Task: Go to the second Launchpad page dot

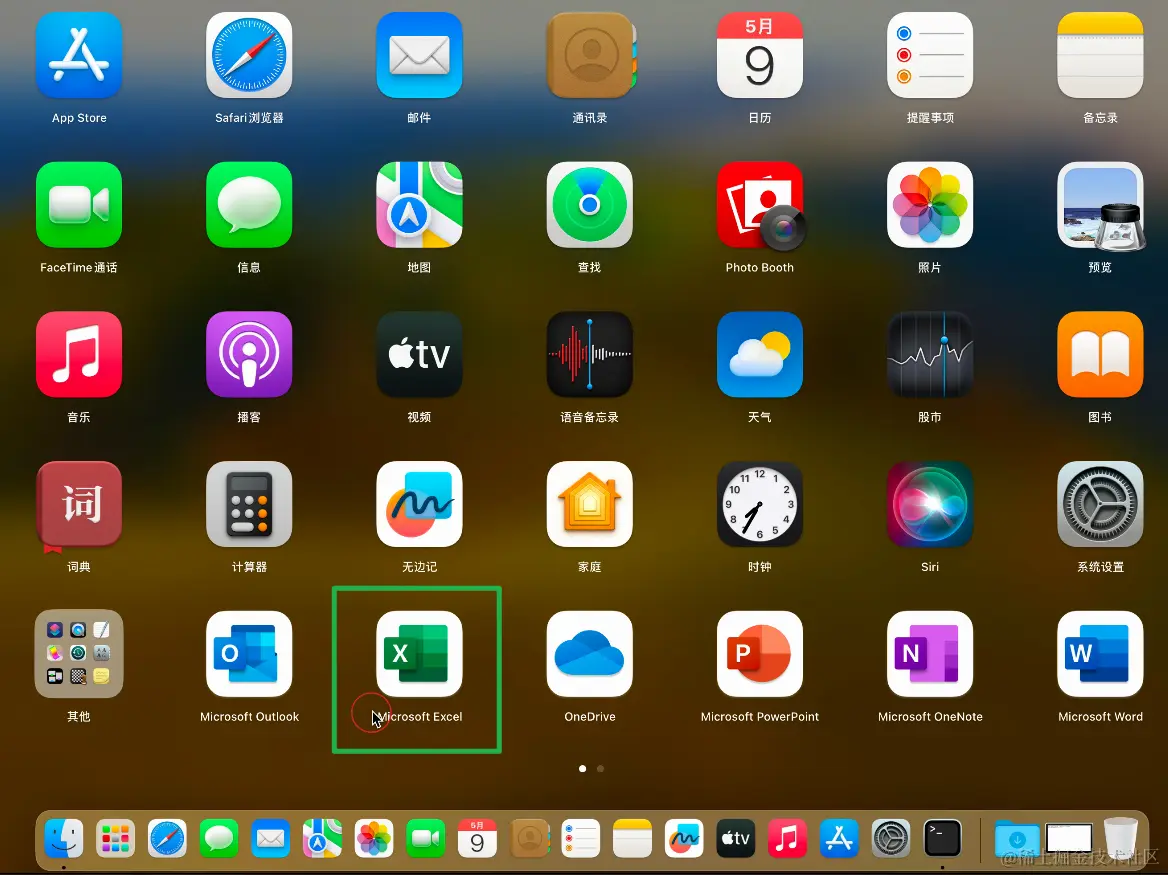Action: (x=600, y=769)
